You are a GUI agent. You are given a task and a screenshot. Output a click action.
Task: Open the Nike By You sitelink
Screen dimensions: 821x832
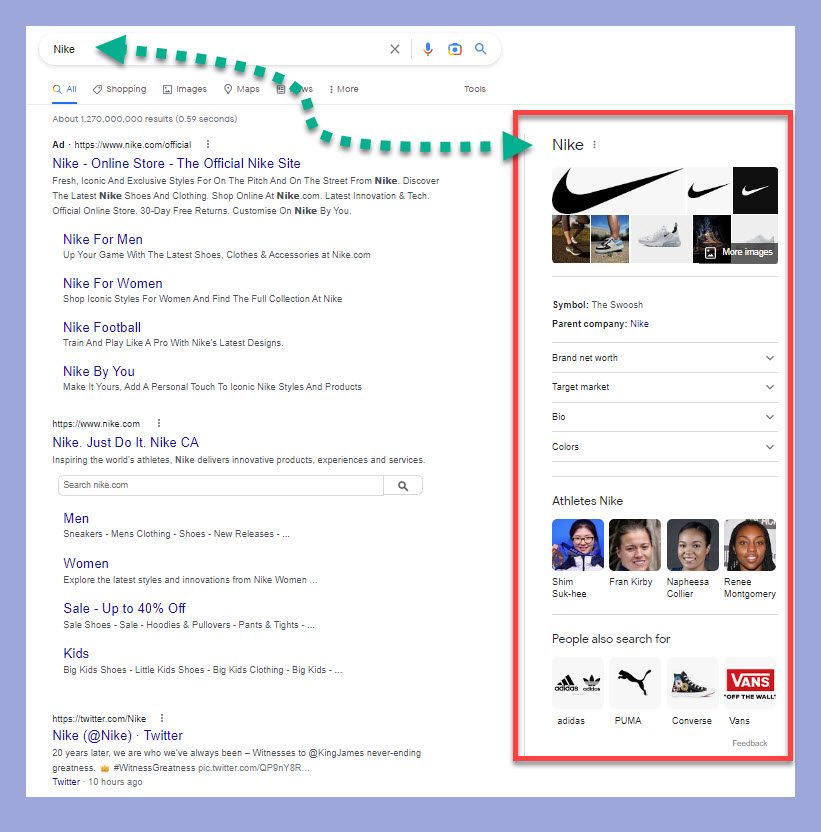click(x=99, y=371)
